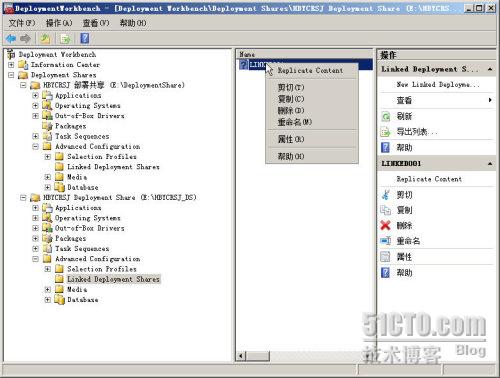The width and height of the screenshot is (500, 378).
Task: Click Task Sequences icon under E:\MBYCBSJ_DS
Action: point(47,249)
